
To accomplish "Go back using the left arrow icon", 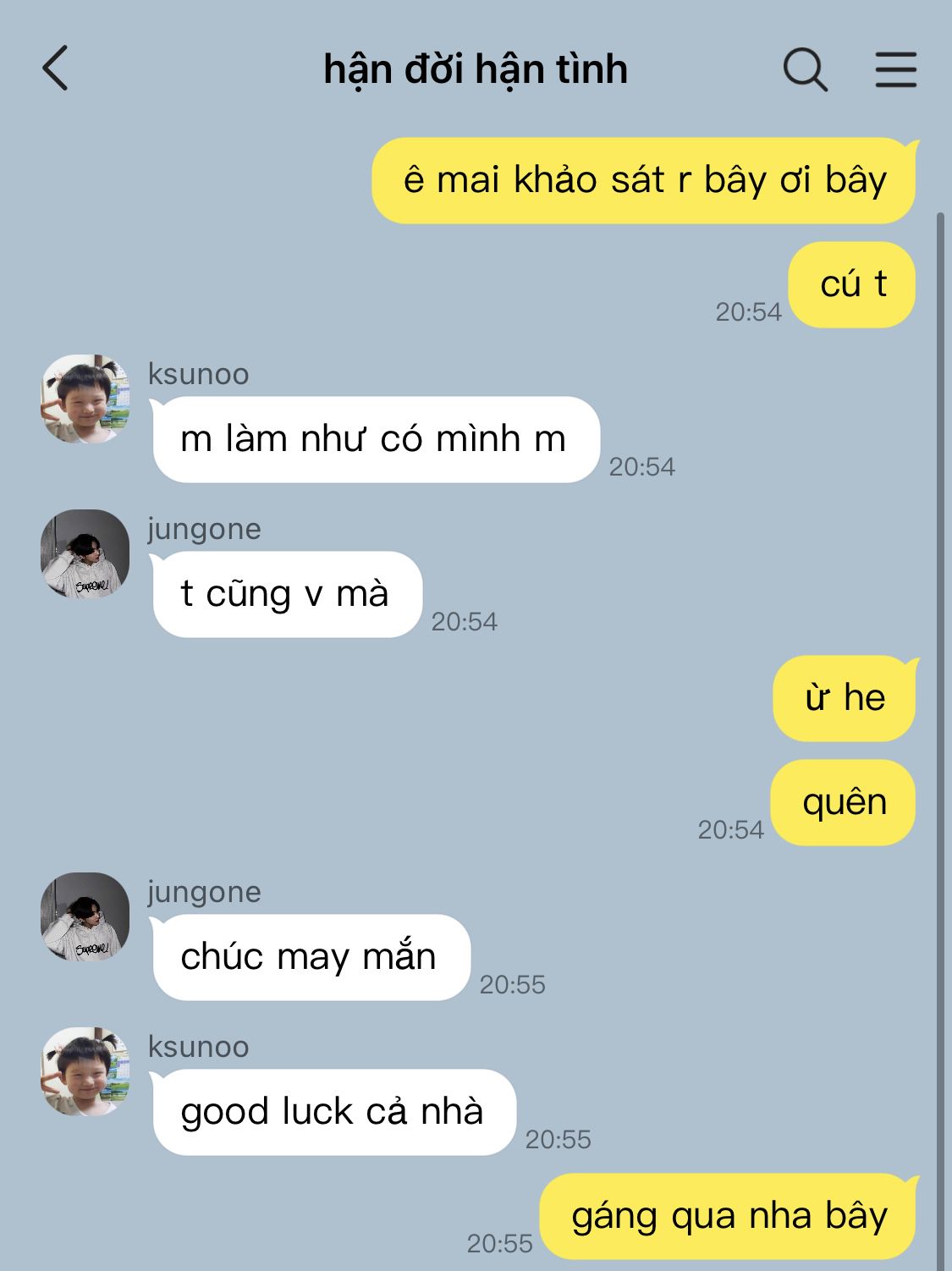I will [x=55, y=69].
